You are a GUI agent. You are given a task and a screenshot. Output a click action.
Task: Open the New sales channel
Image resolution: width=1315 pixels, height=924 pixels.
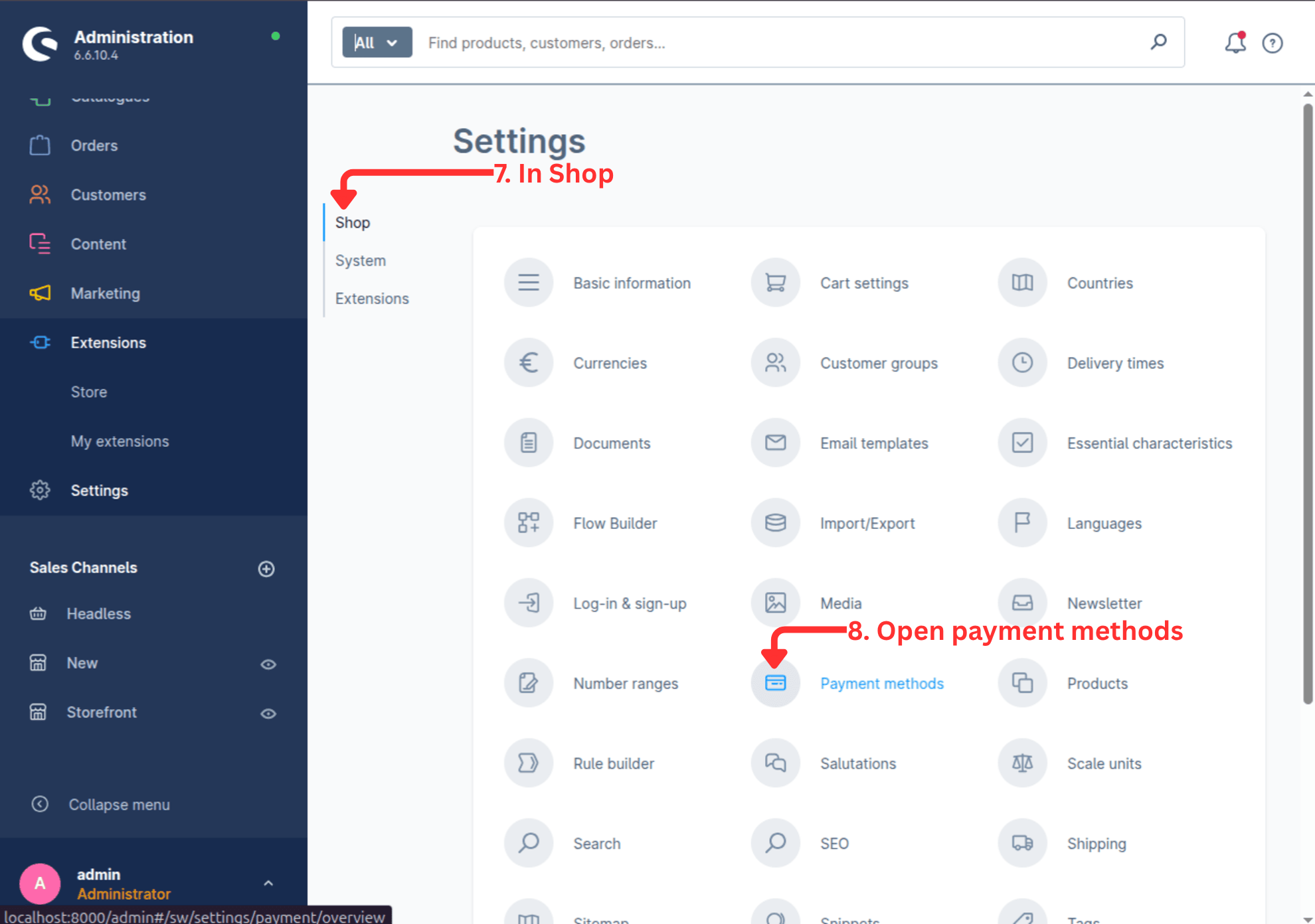pos(82,663)
